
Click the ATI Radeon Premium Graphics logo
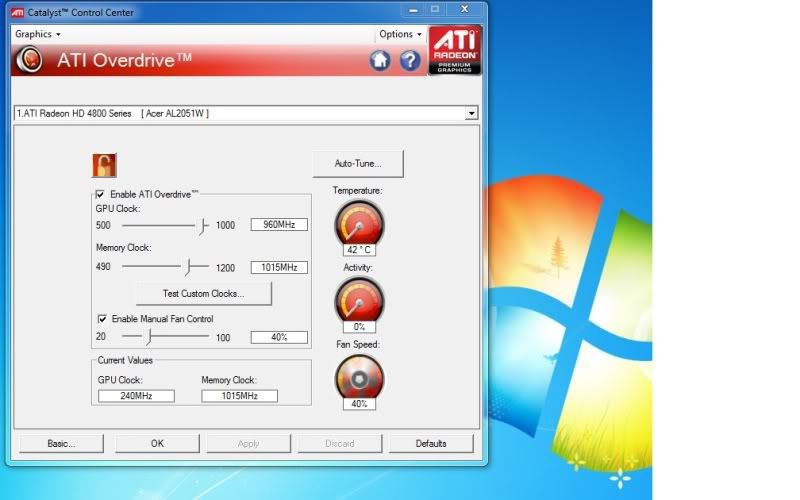[455, 51]
